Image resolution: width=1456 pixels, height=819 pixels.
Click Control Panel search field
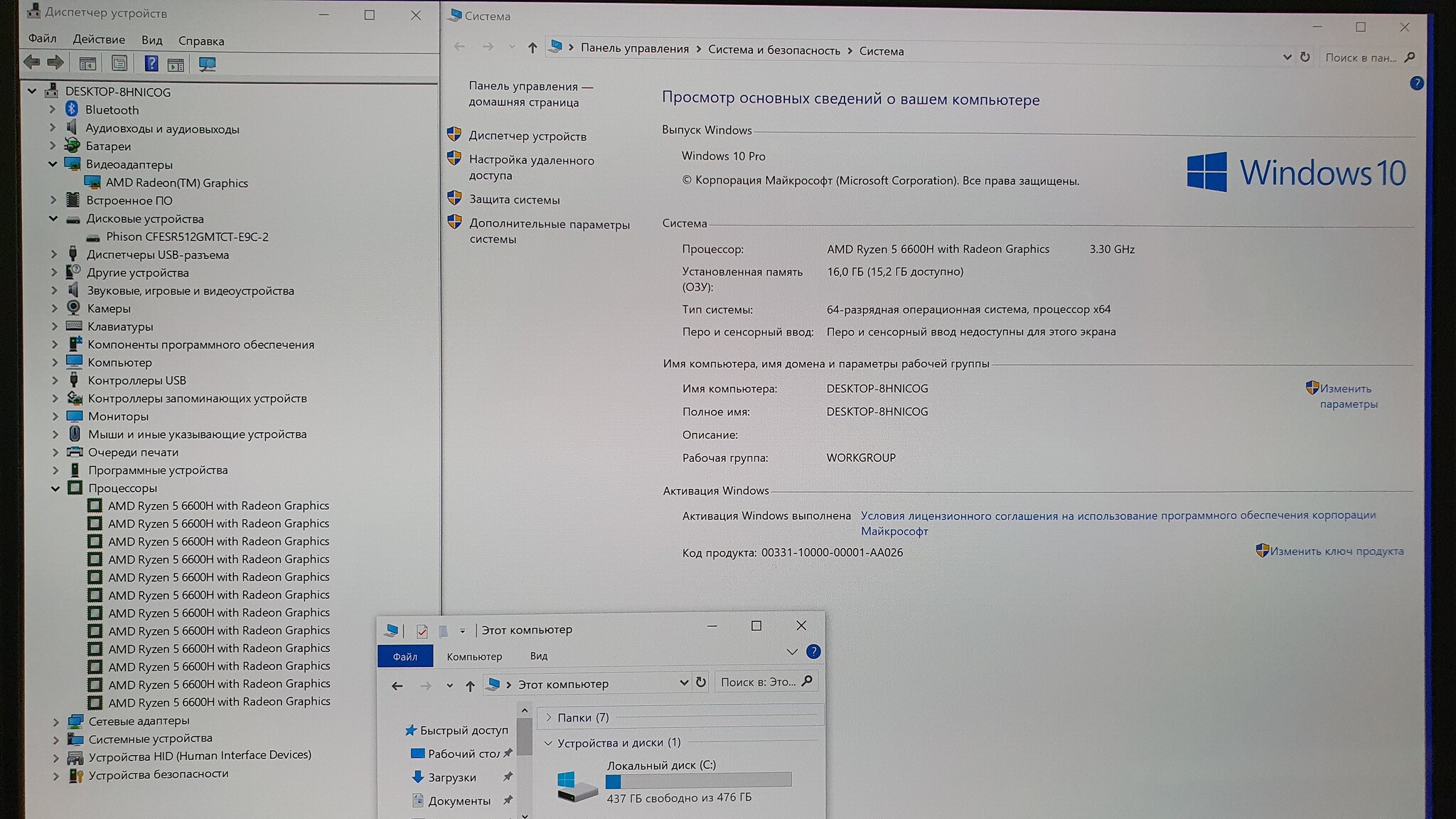(x=1361, y=58)
